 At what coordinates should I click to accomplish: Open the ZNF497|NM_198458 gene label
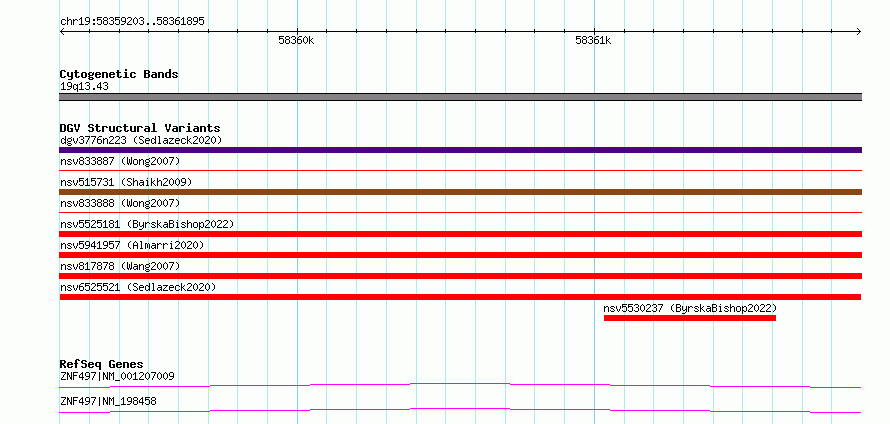[x=108, y=401]
